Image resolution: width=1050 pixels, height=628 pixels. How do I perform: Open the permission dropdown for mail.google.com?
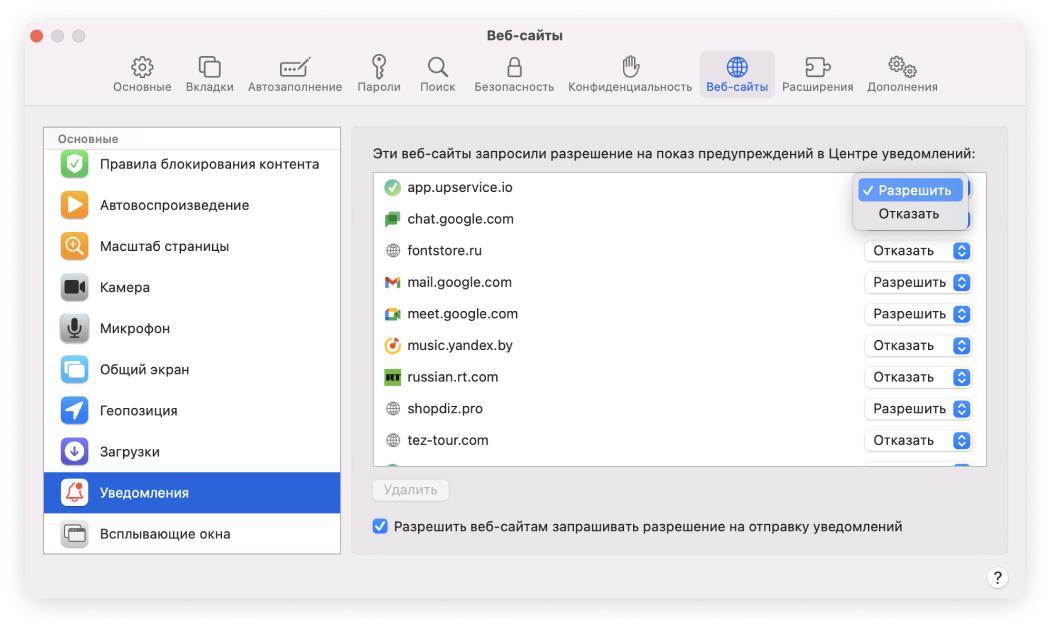point(918,282)
